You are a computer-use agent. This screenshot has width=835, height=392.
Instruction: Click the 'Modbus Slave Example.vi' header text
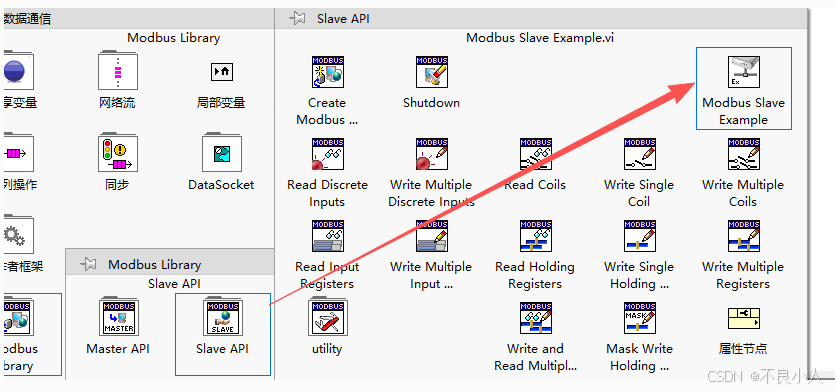tap(540, 38)
